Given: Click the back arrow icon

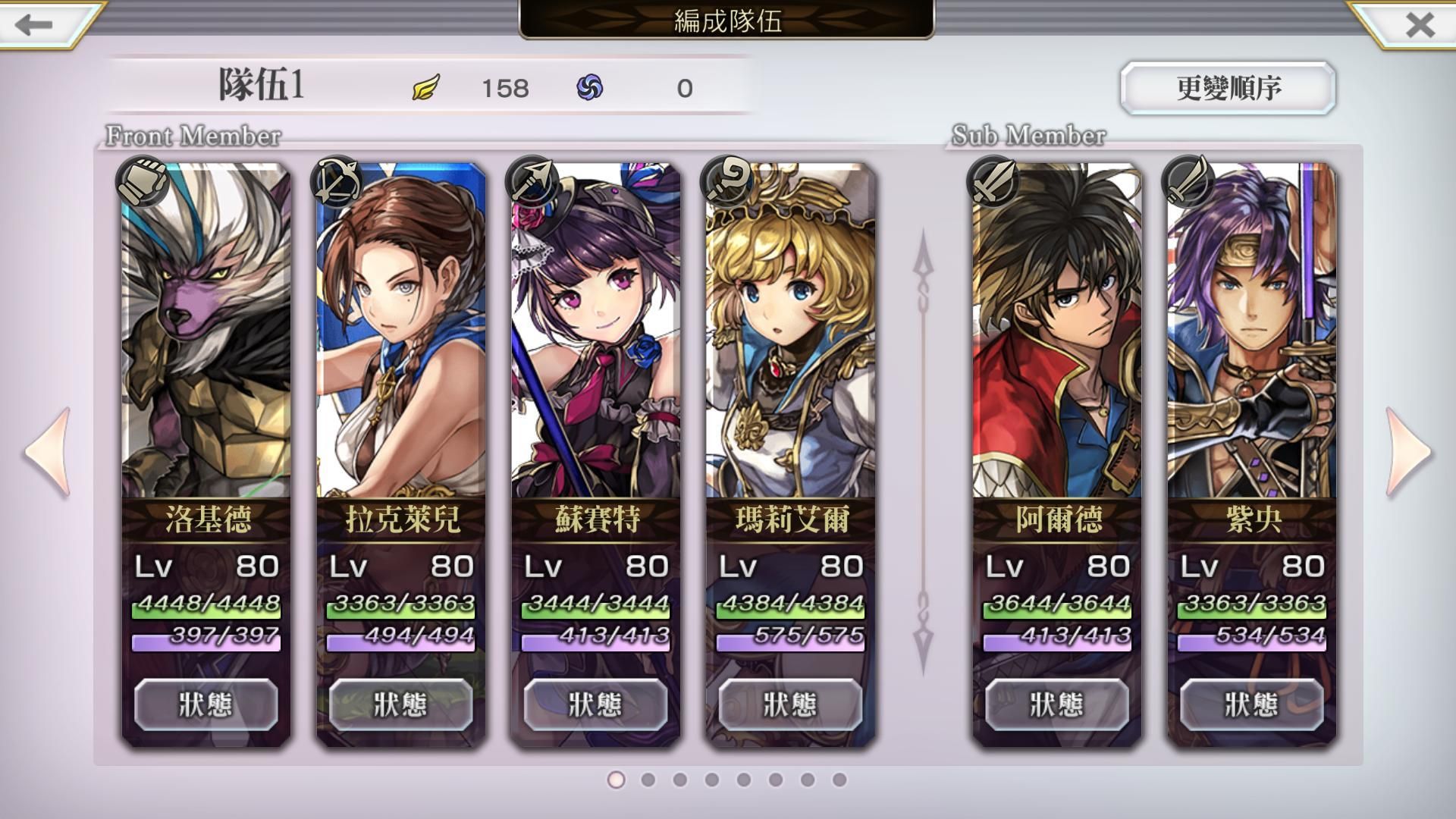Looking at the screenshot, I should pyautogui.click(x=34, y=24).
